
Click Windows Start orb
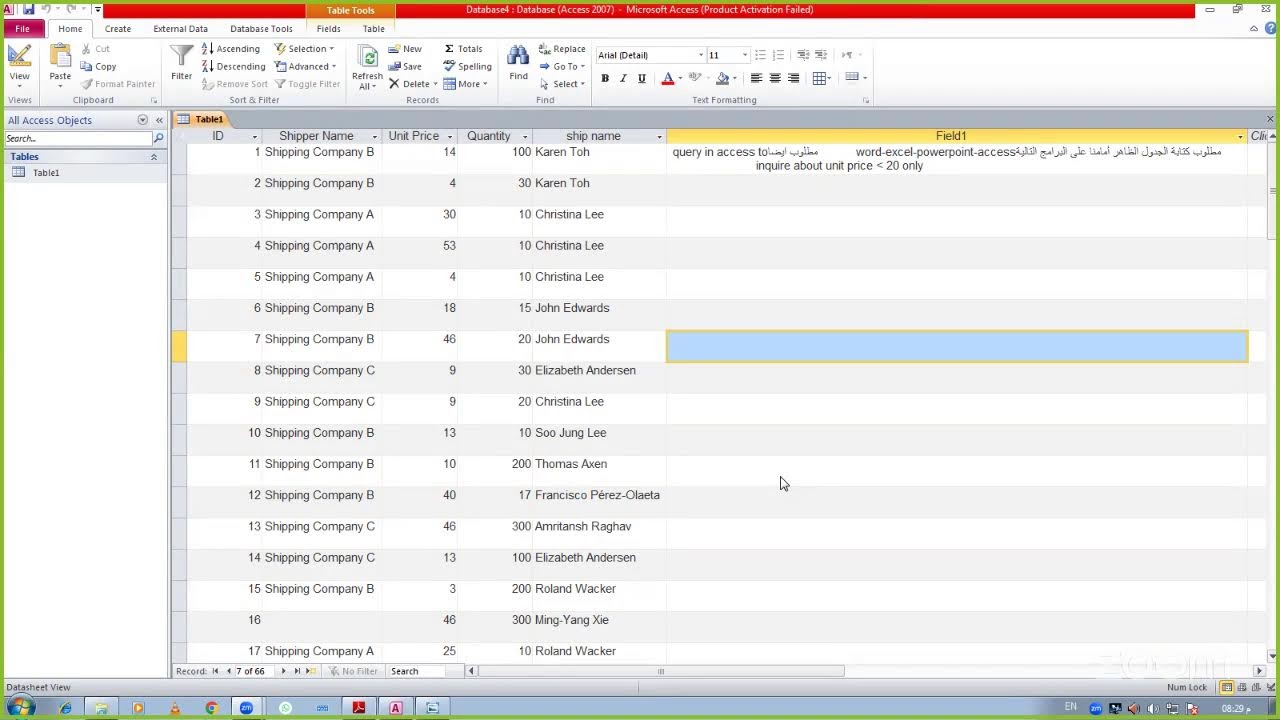20,708
